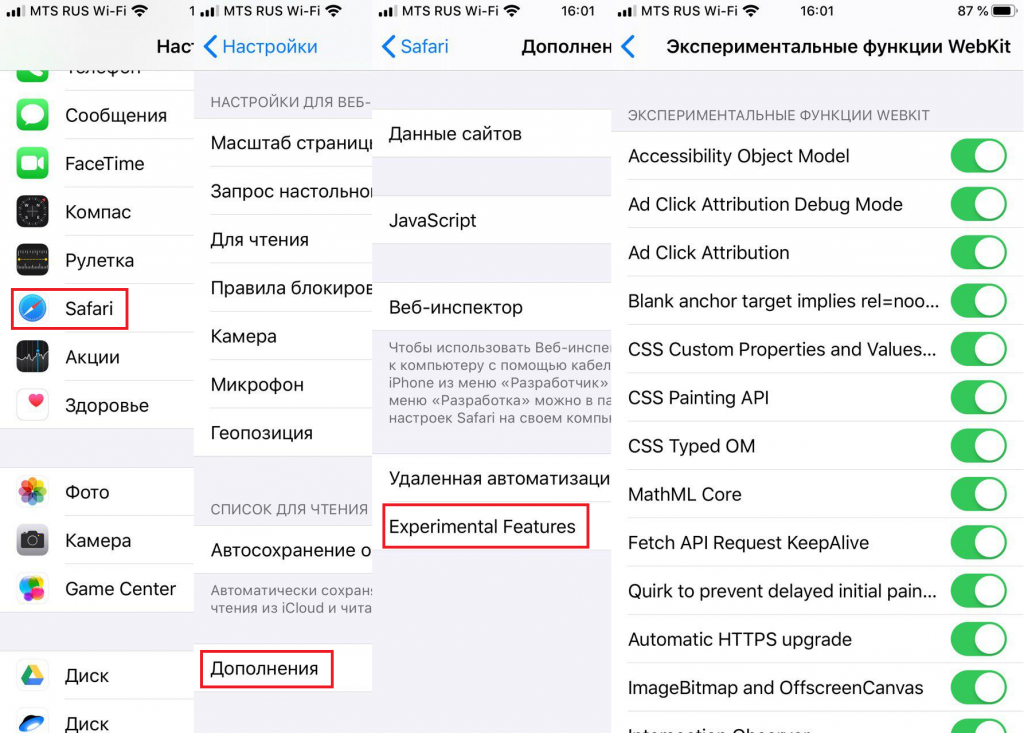The image size is (1024, 733).
Task: Tap back arrow on WebKit features screen
Action: pos(629,47)
